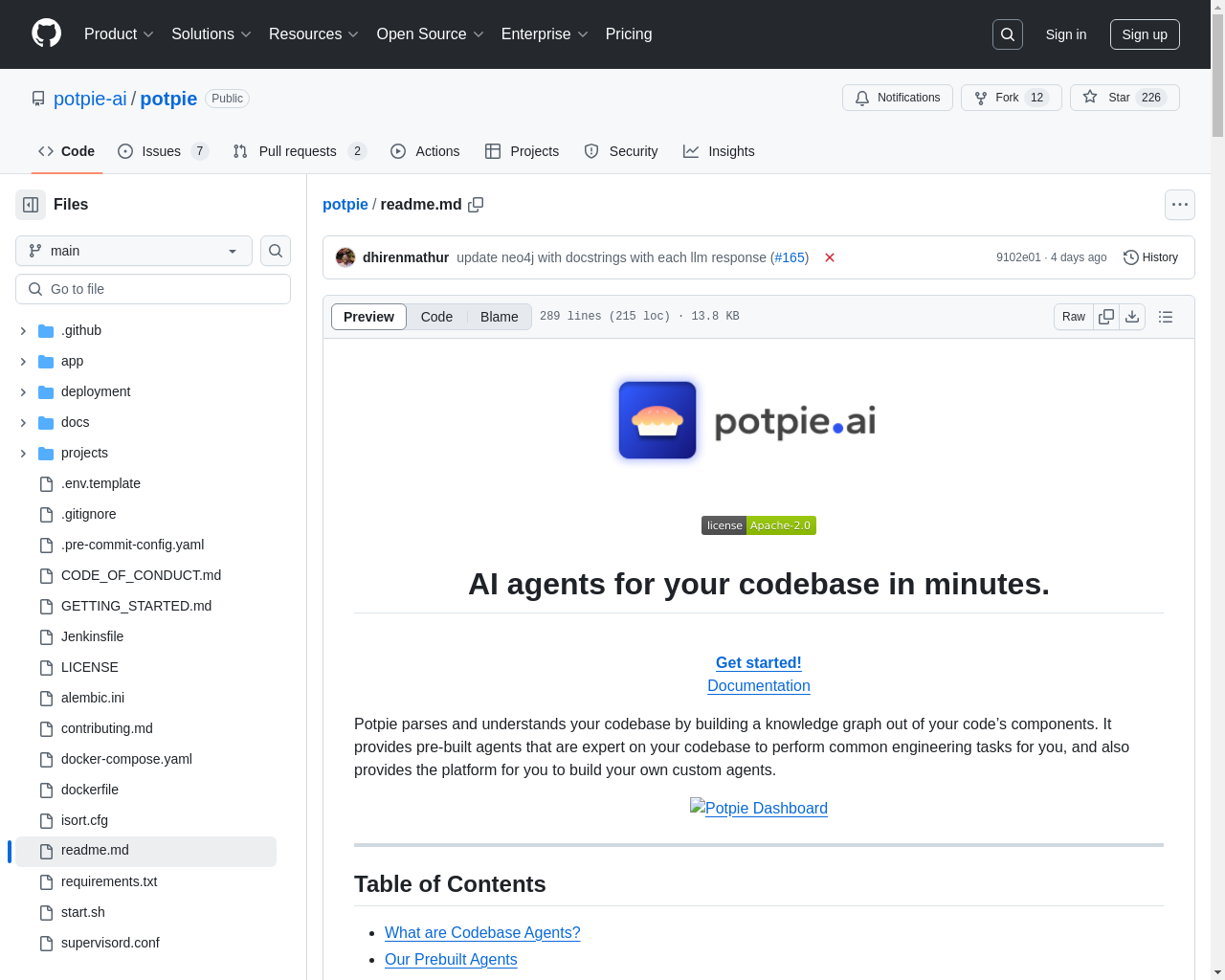1225x980 pixels.
Task: Open the more file actions ellipsis
Action: coord(1180,205)
